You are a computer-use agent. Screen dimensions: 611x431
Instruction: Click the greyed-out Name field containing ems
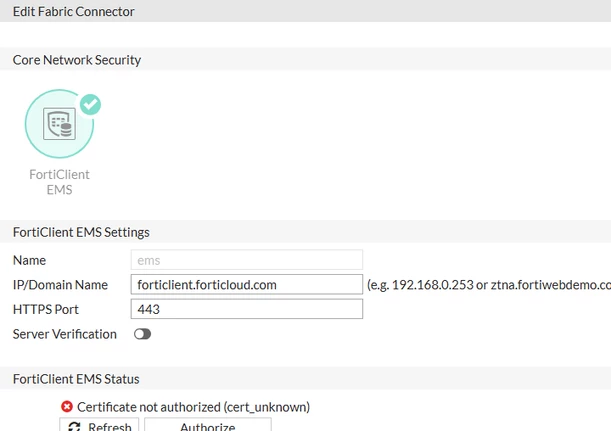pyautogui.click(x=247, y=260)
